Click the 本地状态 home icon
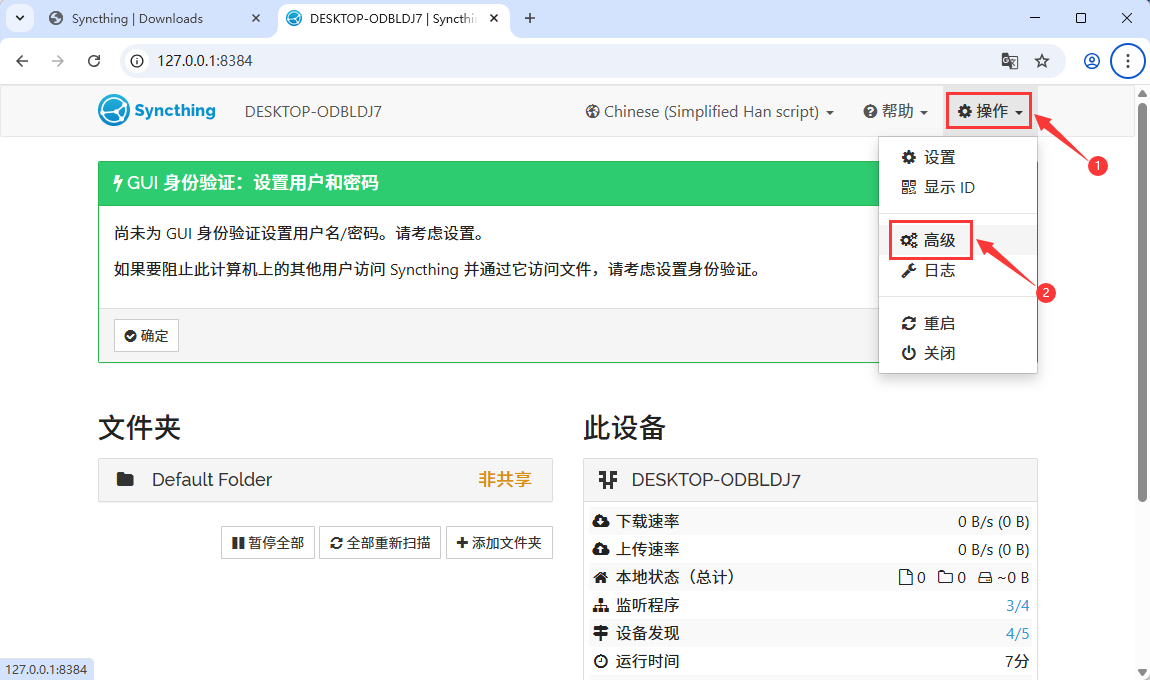The image size is (1150, 681). [x=601, y=578]
